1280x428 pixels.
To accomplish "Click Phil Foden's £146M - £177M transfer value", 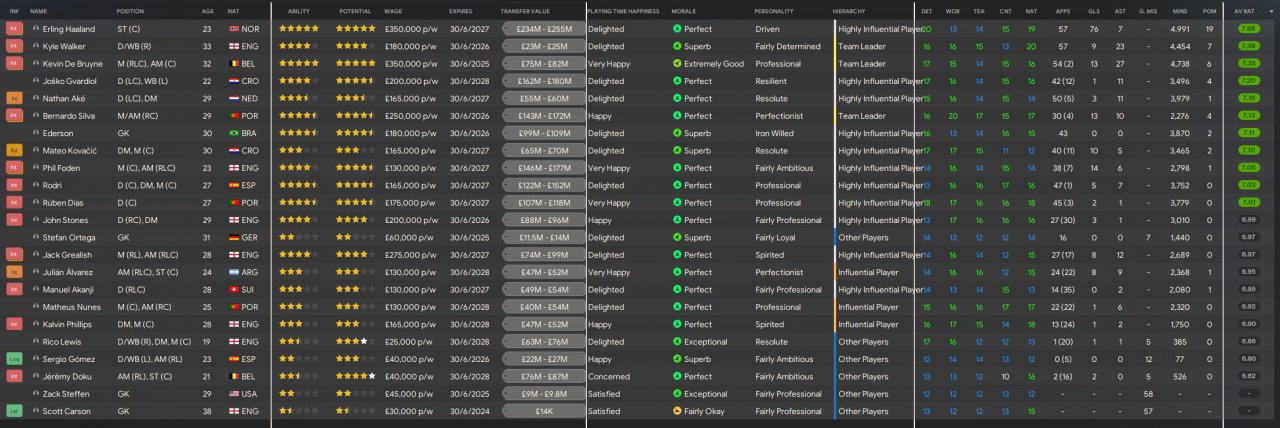I will (544, 168).
